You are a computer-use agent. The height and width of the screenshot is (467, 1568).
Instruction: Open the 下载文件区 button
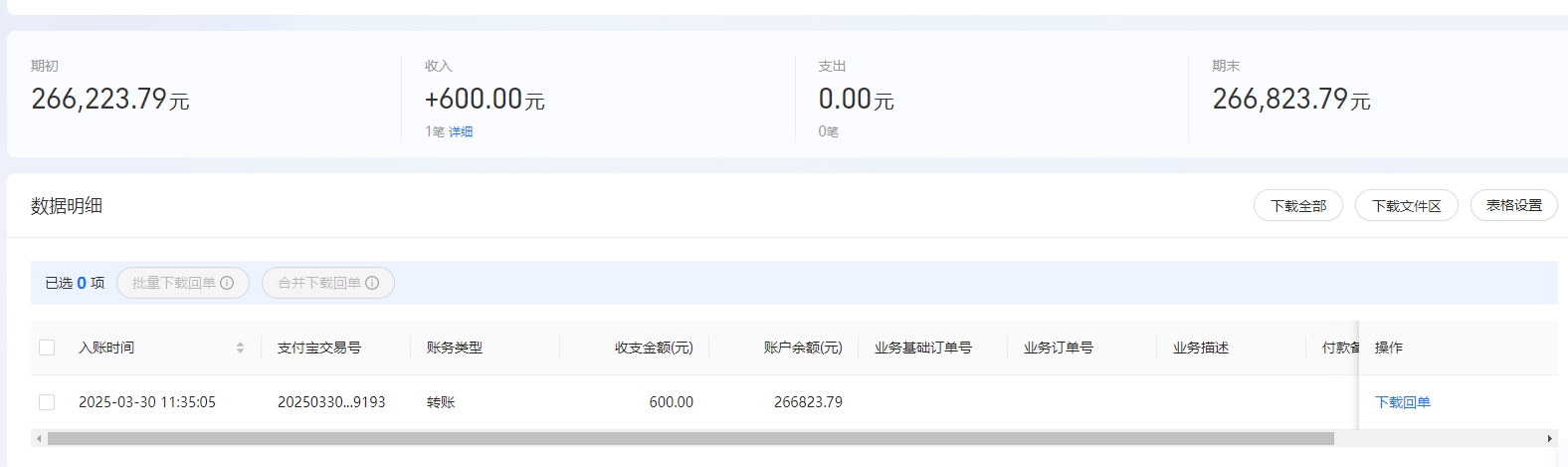tap(1406, 205)
